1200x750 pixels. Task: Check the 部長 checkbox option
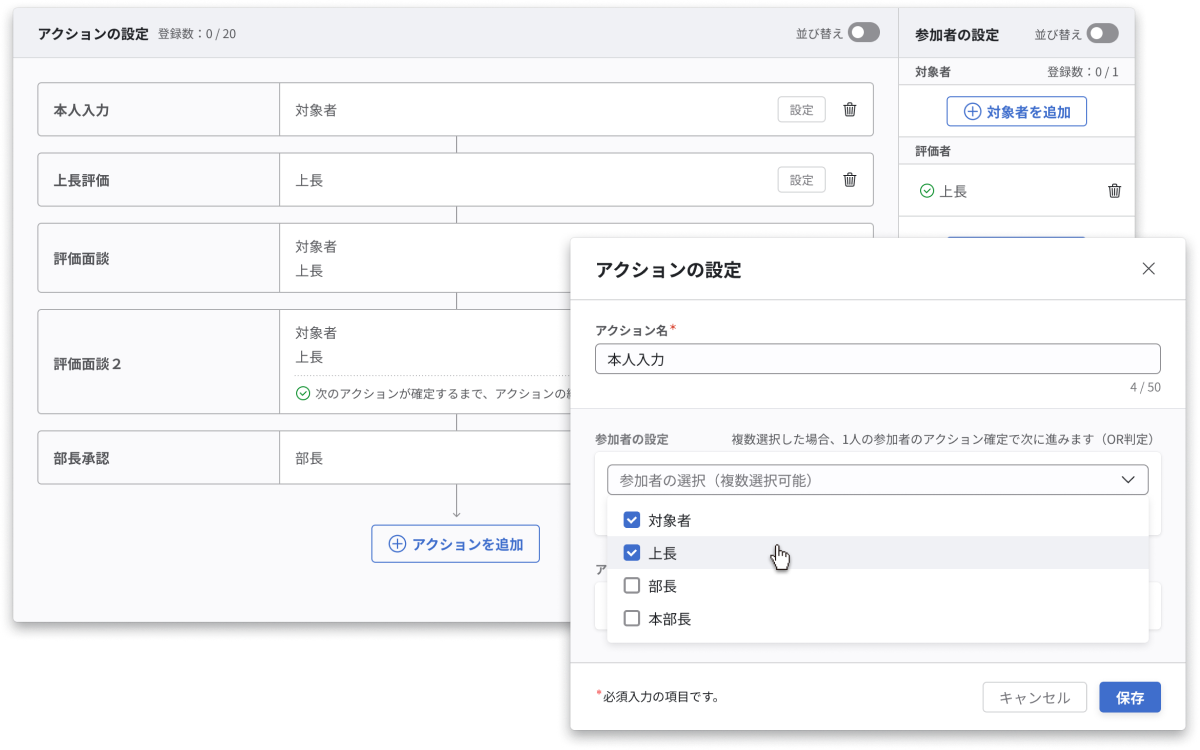point(632,586)
